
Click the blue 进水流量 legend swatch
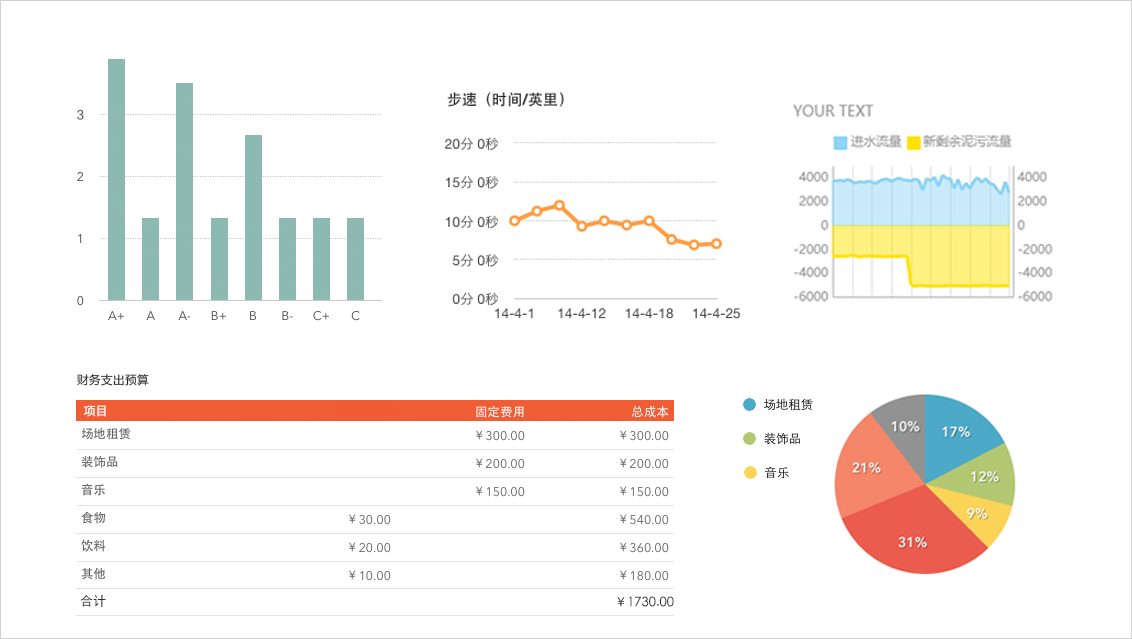[840, 142]
